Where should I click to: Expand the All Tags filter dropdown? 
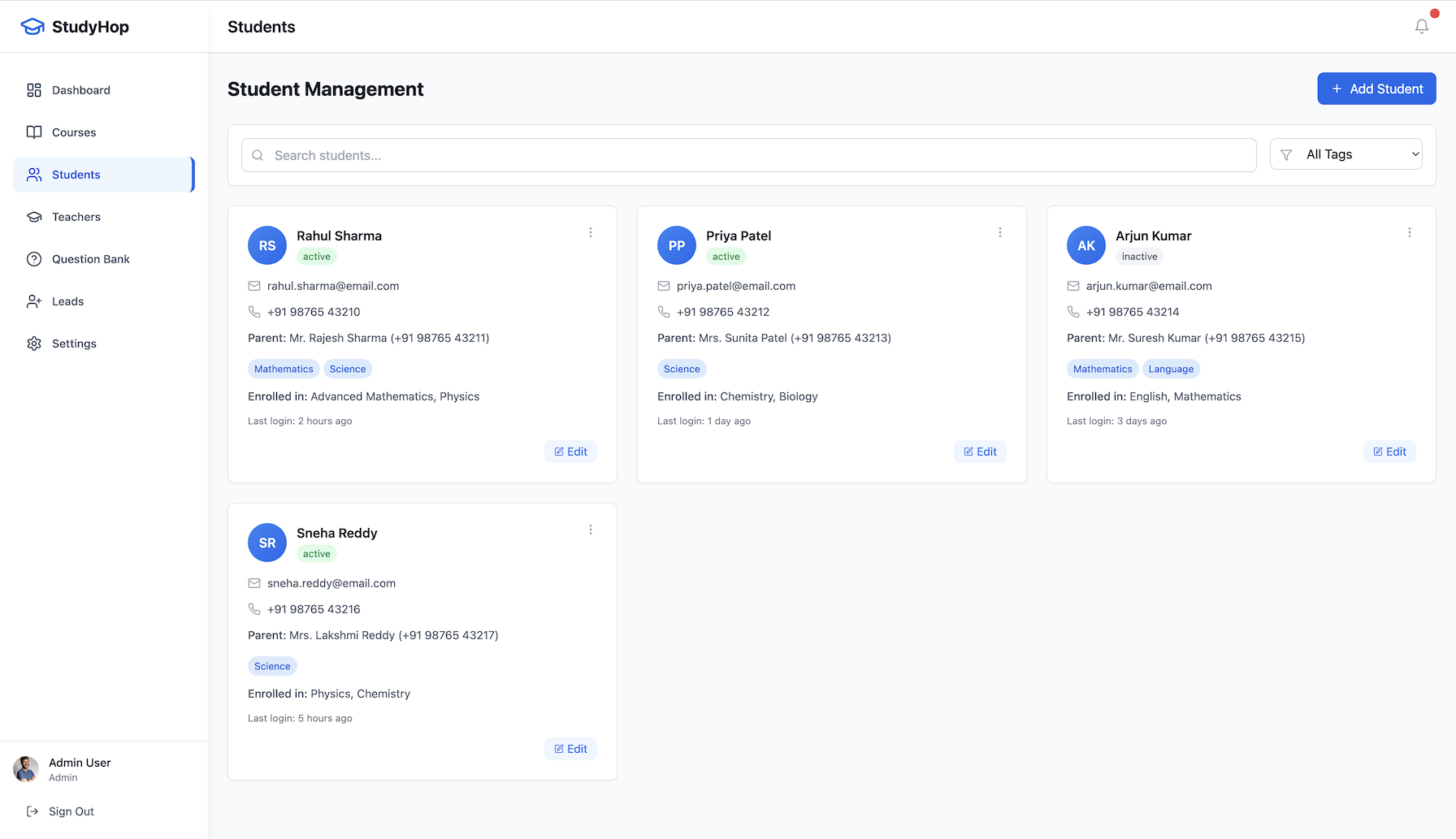click(x=1346, y=154)
